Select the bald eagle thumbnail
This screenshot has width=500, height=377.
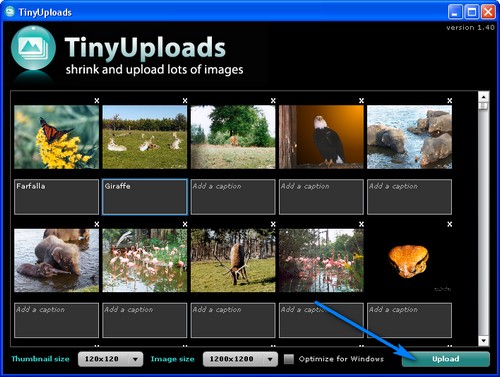[x=321, y=137]
